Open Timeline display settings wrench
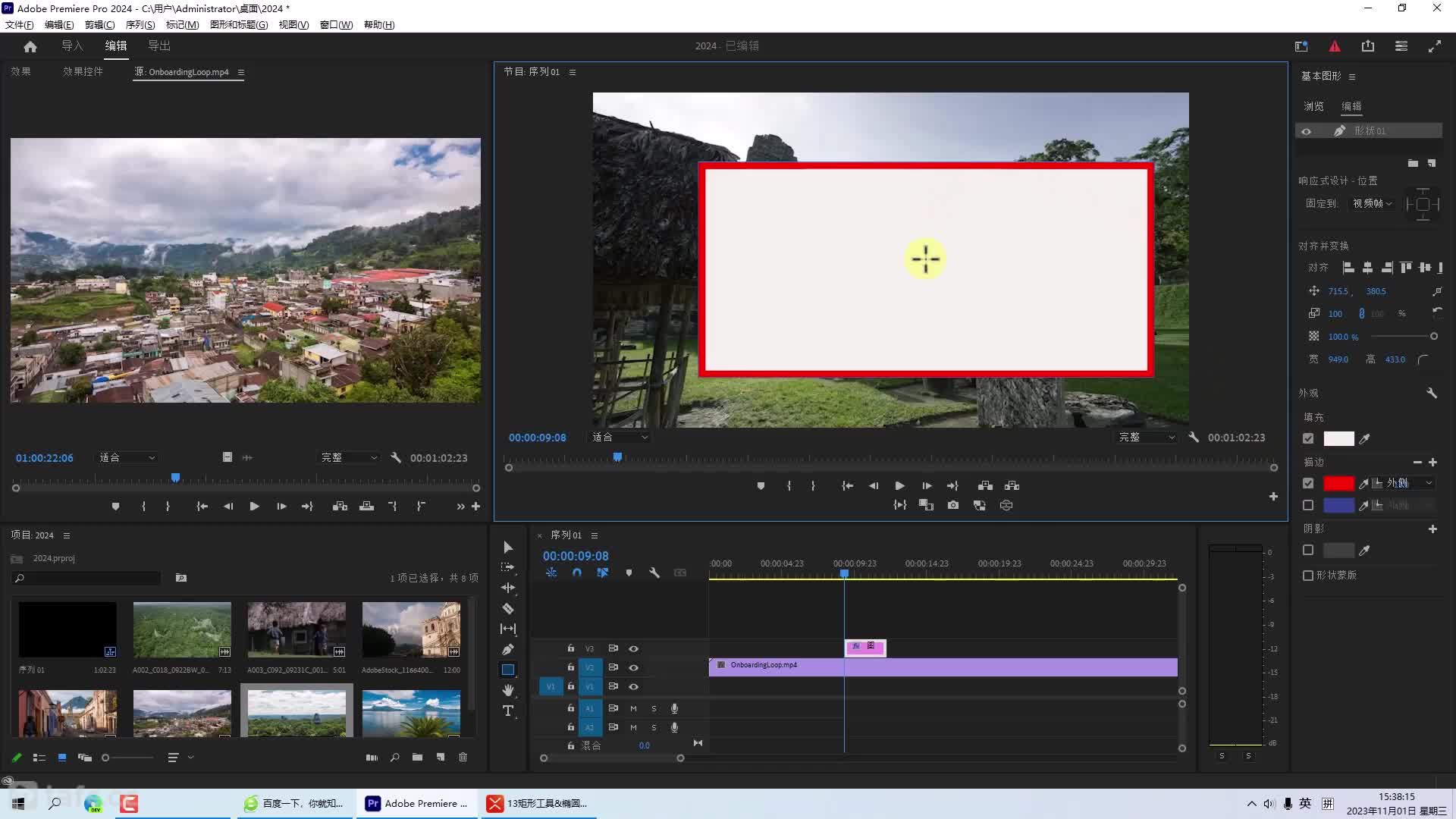Viewport: 1456px width, 819px height. (654, 573)
